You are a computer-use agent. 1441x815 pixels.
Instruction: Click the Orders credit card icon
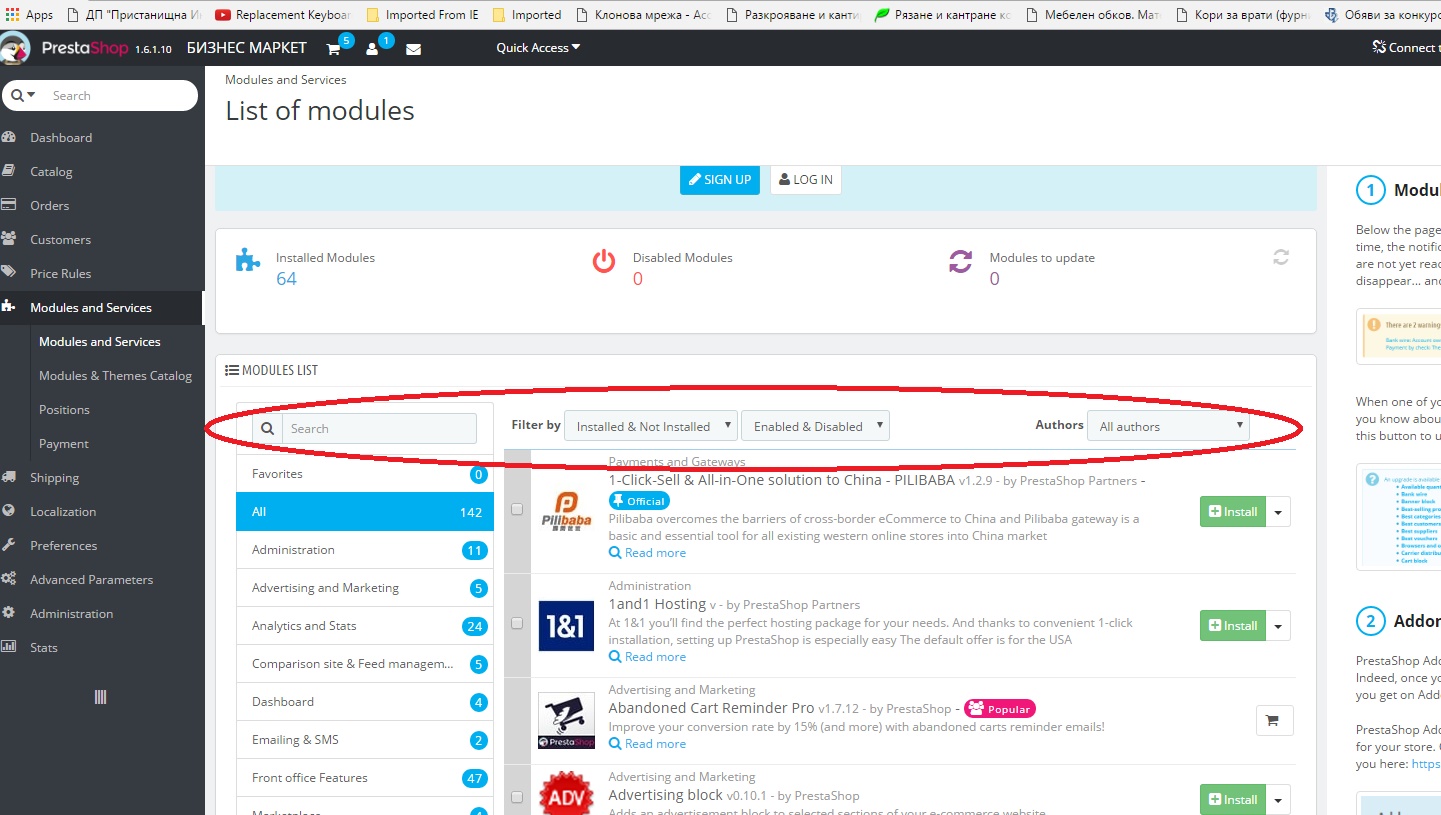(9, 205)
